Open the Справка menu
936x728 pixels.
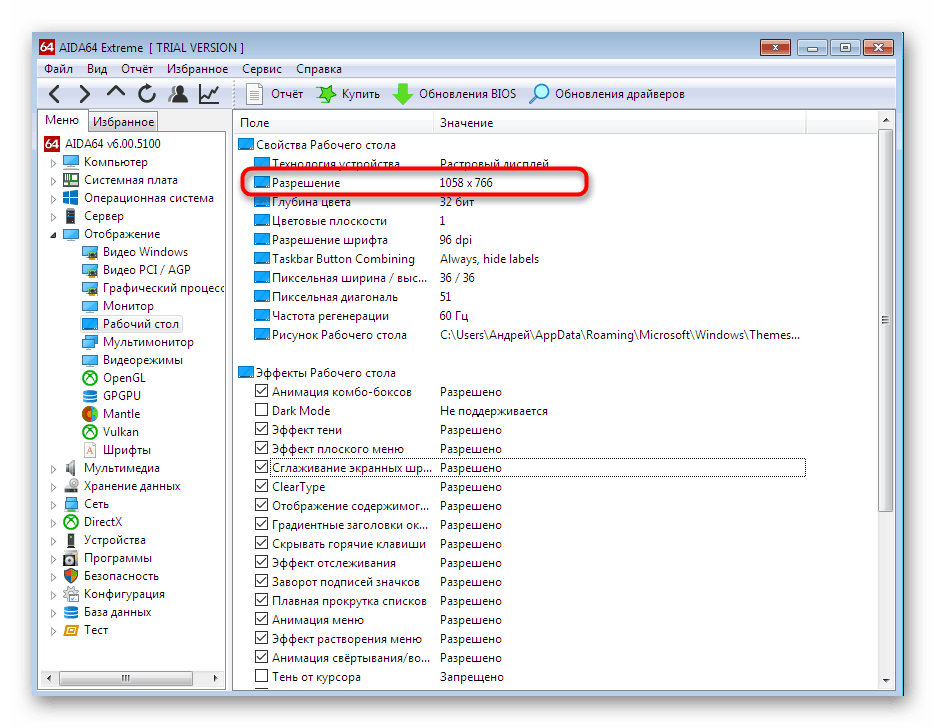(319, 69)
